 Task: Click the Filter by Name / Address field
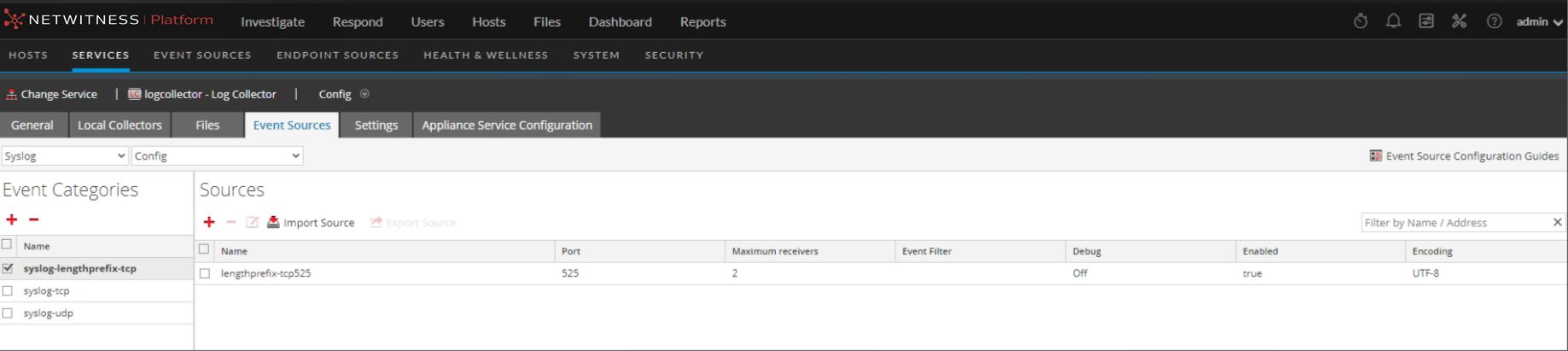pos(1455,222)
